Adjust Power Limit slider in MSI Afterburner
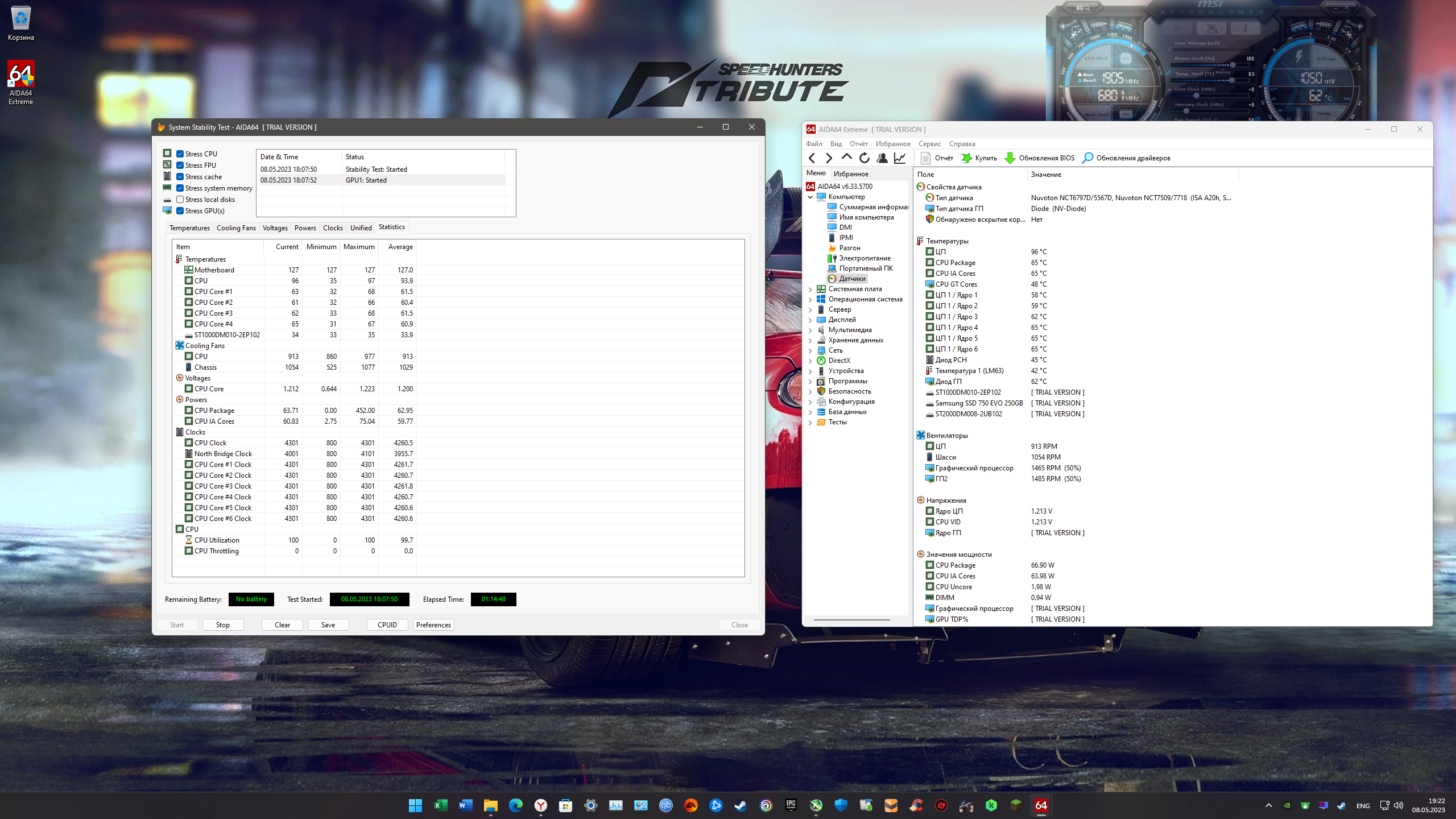Screen dimensions: 1456x819 coord(1232,65)
